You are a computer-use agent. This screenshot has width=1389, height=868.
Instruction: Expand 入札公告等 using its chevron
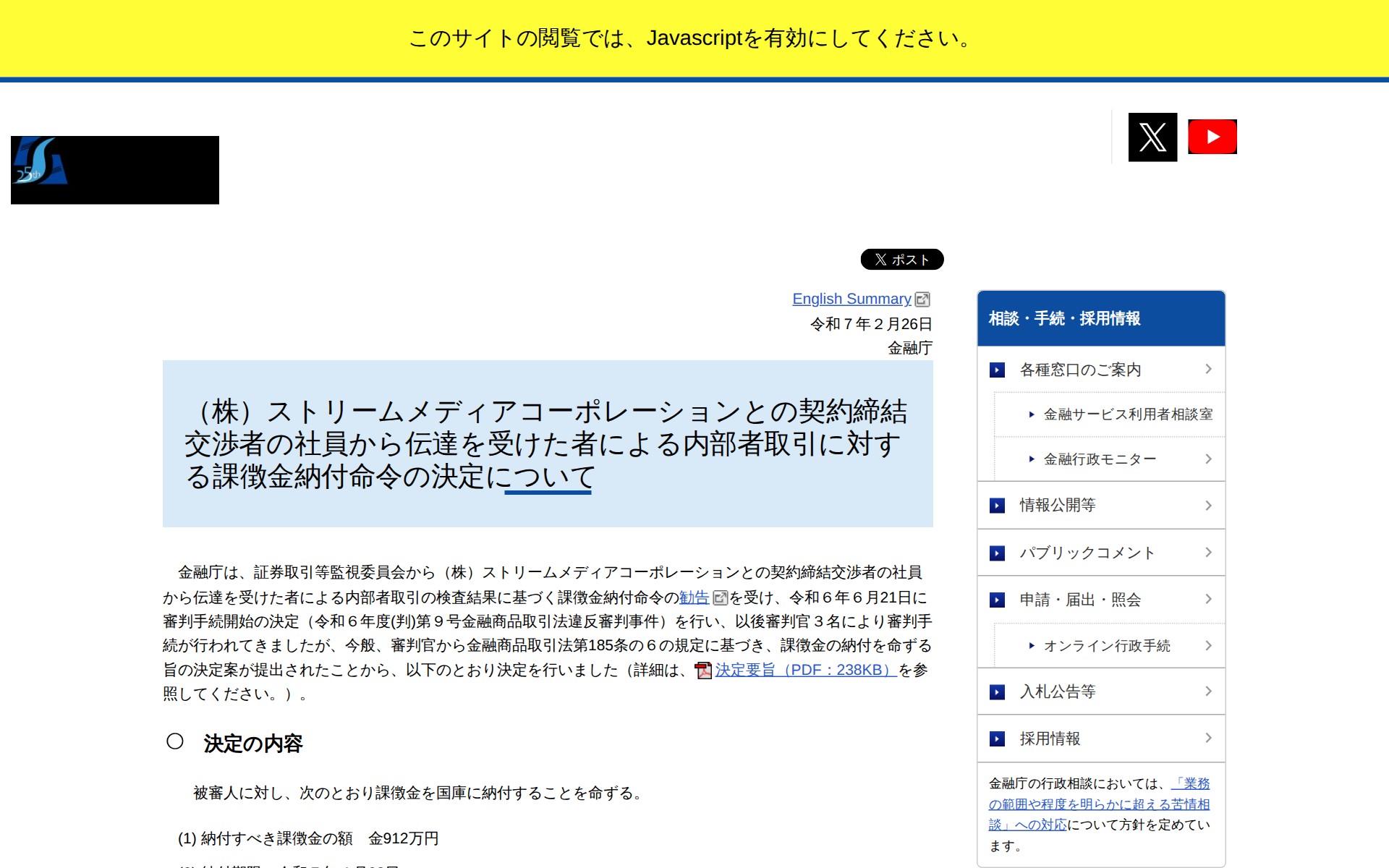1209,692
